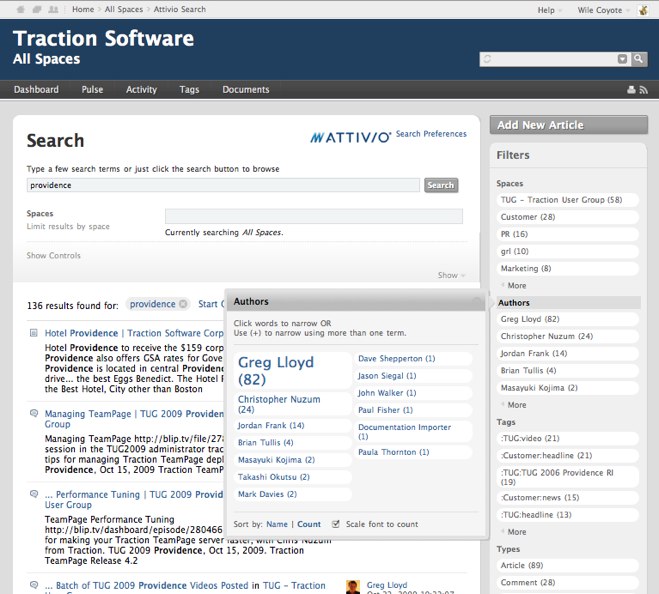The width and height of the screenshot is (659, 594).
Task: Toggle Scale font to count checkbox
Action: coord(336,524)
